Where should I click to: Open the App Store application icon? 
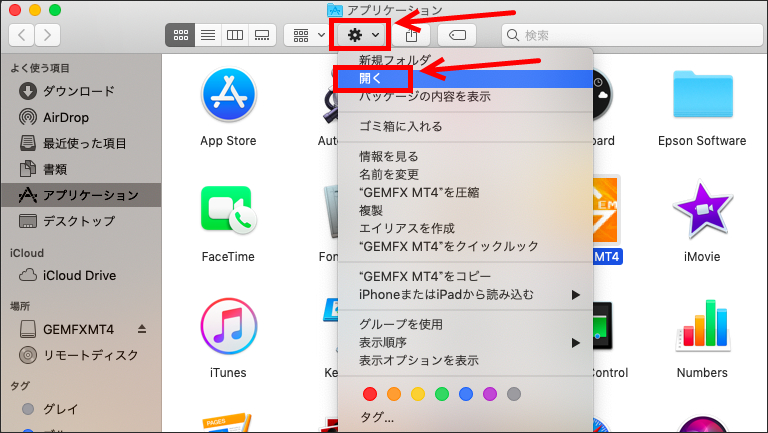pos(228,96)
